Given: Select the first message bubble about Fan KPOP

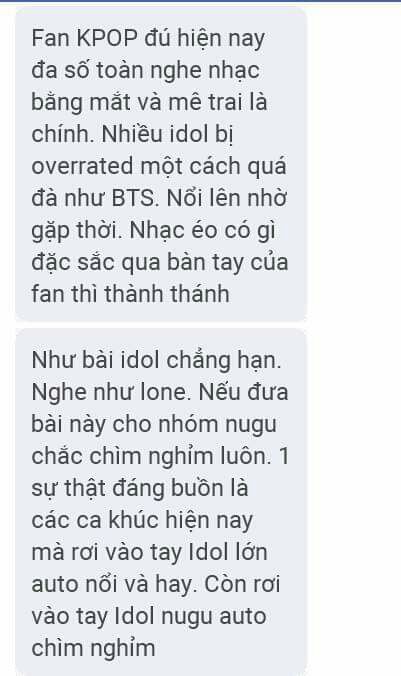Looking at the screenshot, I should pos(160,165).
